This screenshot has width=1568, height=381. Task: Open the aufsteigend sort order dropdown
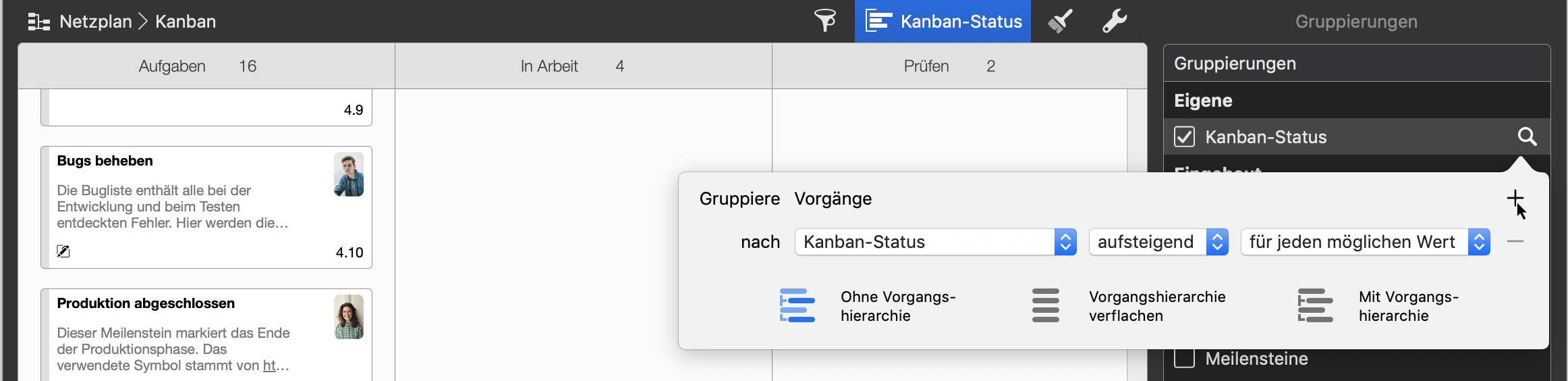click(x=1158, y=242)
